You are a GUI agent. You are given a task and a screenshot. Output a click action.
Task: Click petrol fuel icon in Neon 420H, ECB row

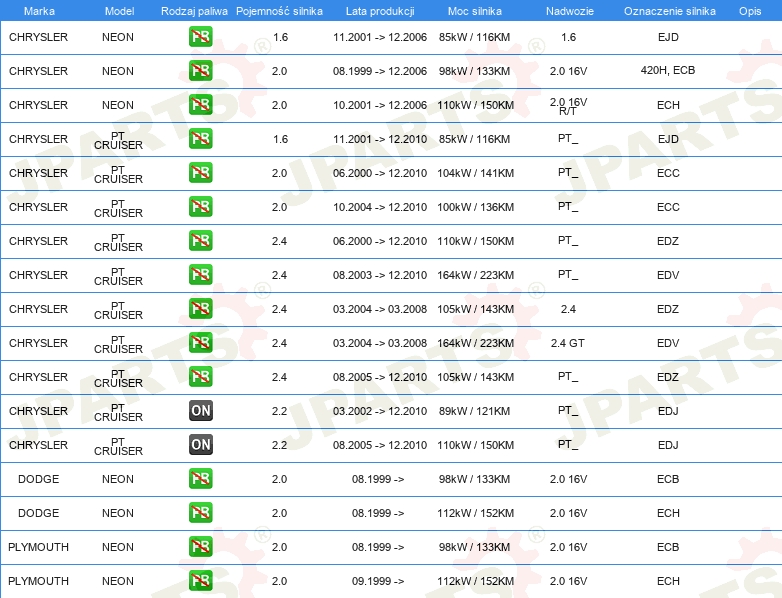tap(200, 71)
